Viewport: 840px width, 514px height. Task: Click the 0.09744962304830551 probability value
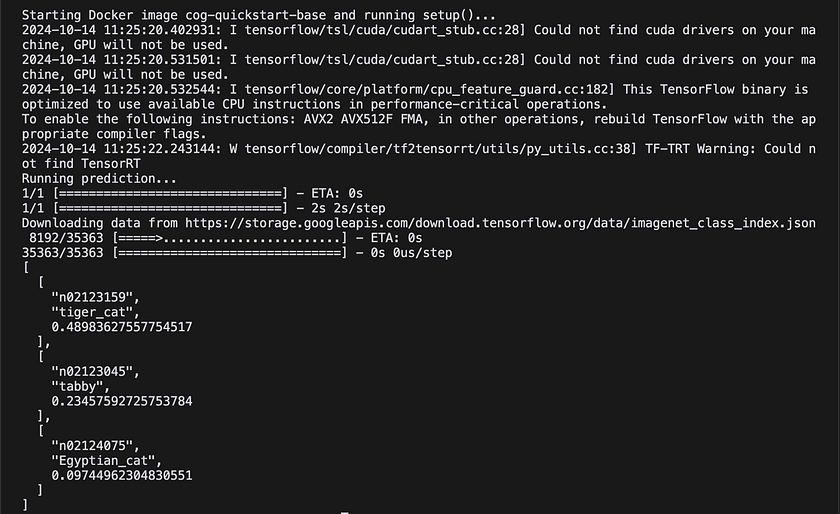tap(122, 476)
